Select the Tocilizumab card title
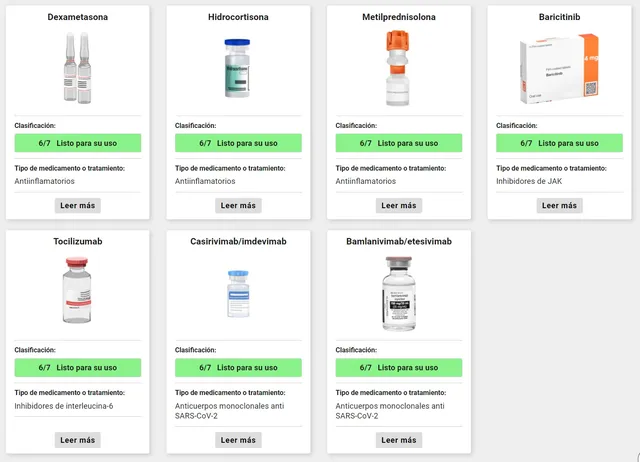The width and height of the screenshot is (640, 462). click(78, 241)
